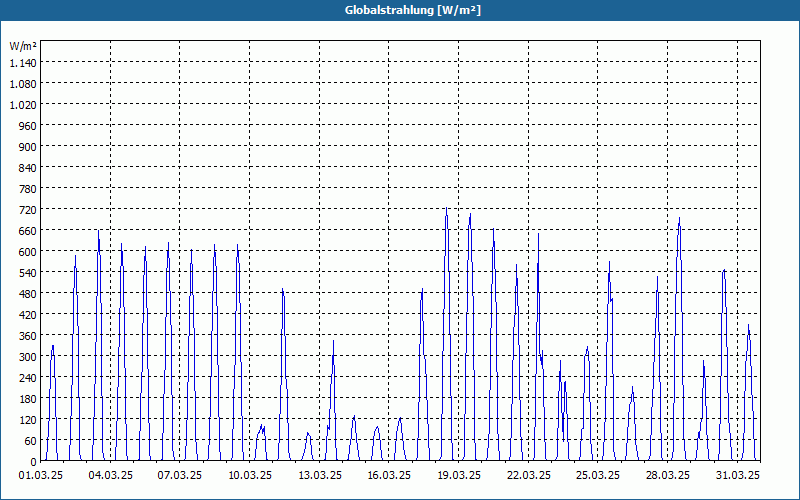Select the 900 y-axis value
Screen dimensions: 800x500
28,146
